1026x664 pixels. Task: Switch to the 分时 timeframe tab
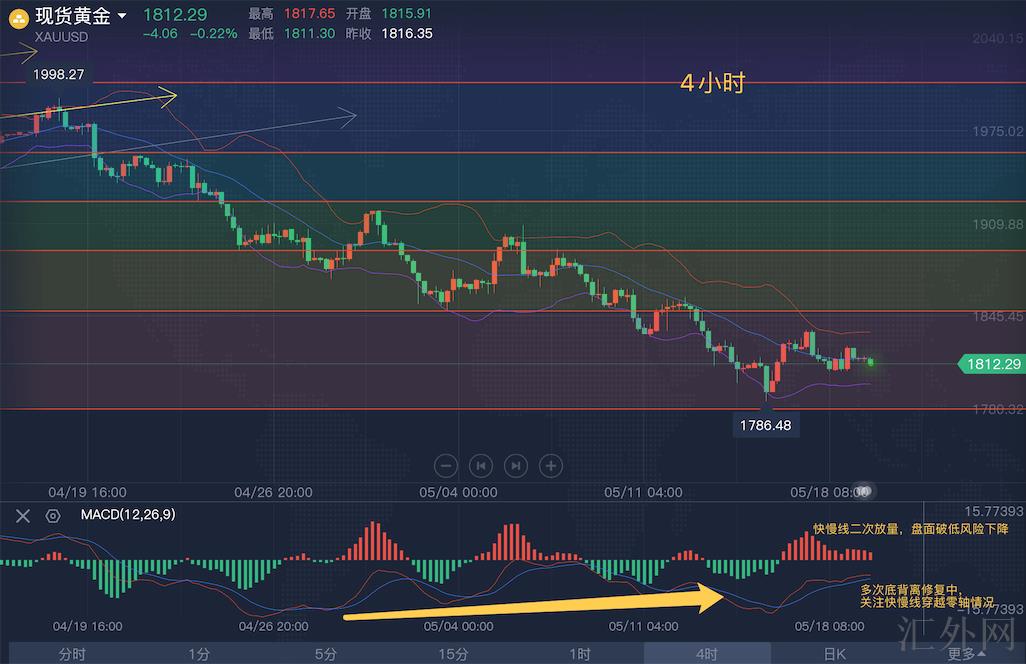tap(72, 654)
